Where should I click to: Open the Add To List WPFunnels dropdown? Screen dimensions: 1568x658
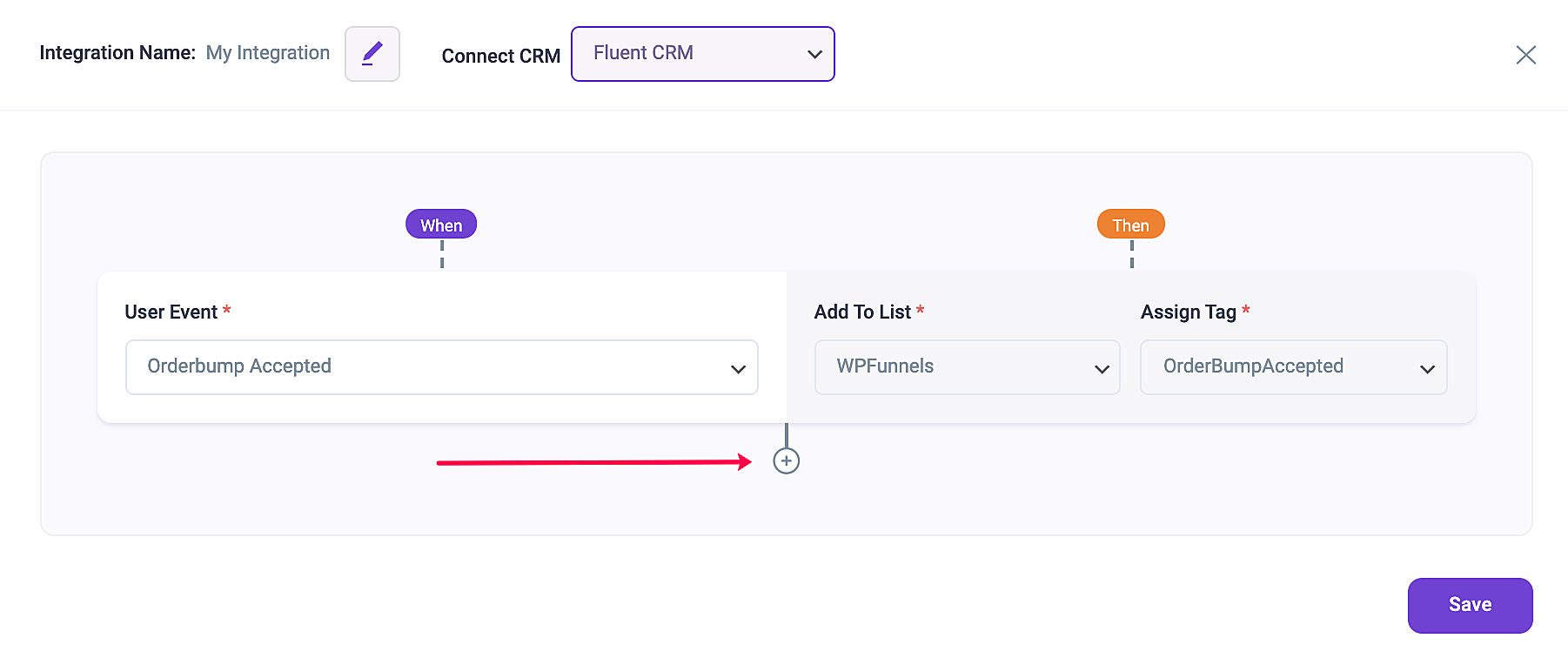click(967, 367)
